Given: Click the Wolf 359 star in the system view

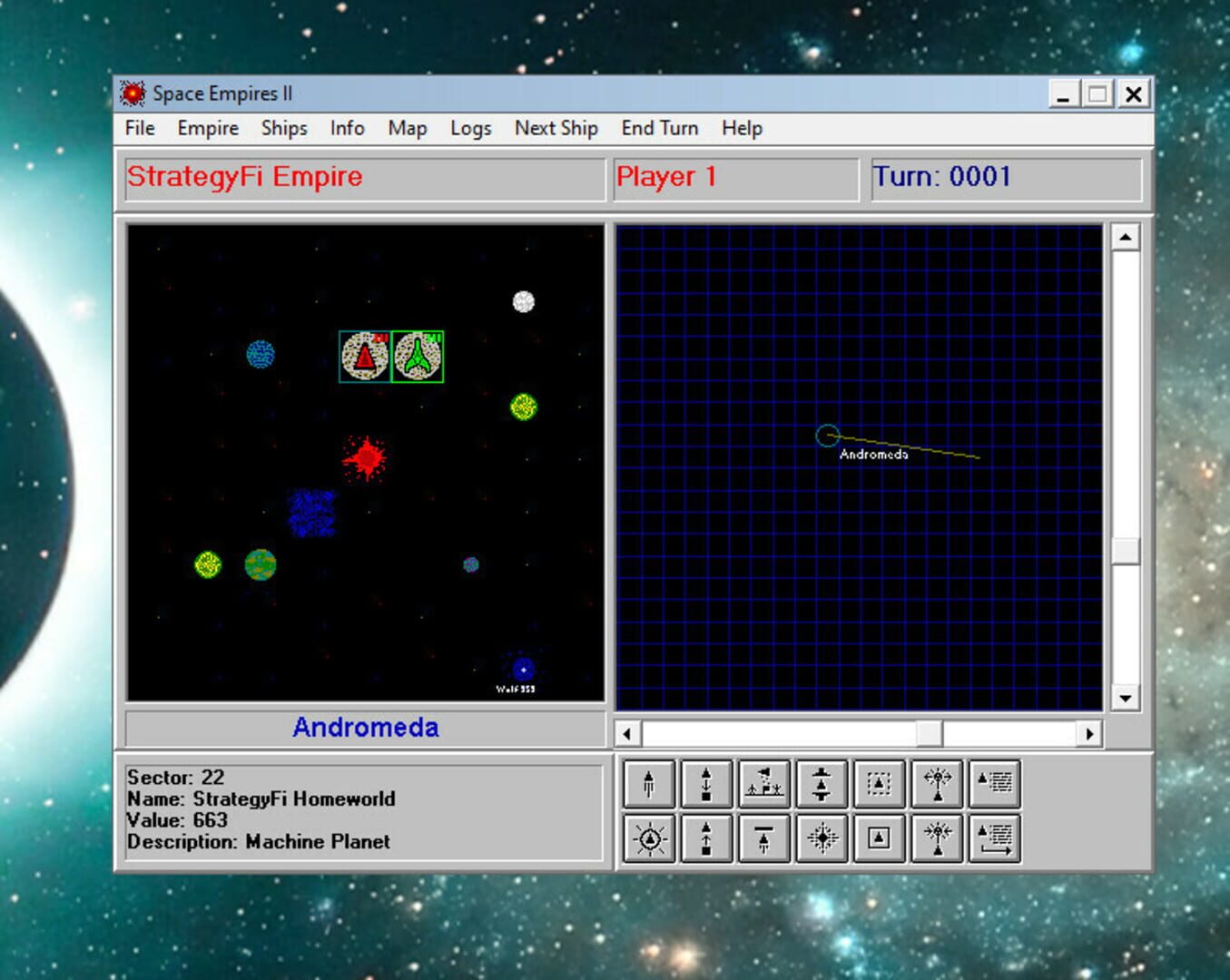Looking at the screenshot, I should (521, 669).
